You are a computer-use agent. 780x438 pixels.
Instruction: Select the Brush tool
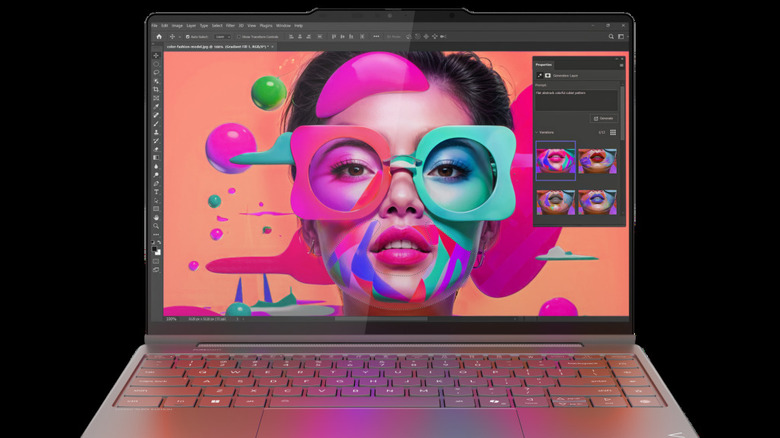(x=156, y=123)
